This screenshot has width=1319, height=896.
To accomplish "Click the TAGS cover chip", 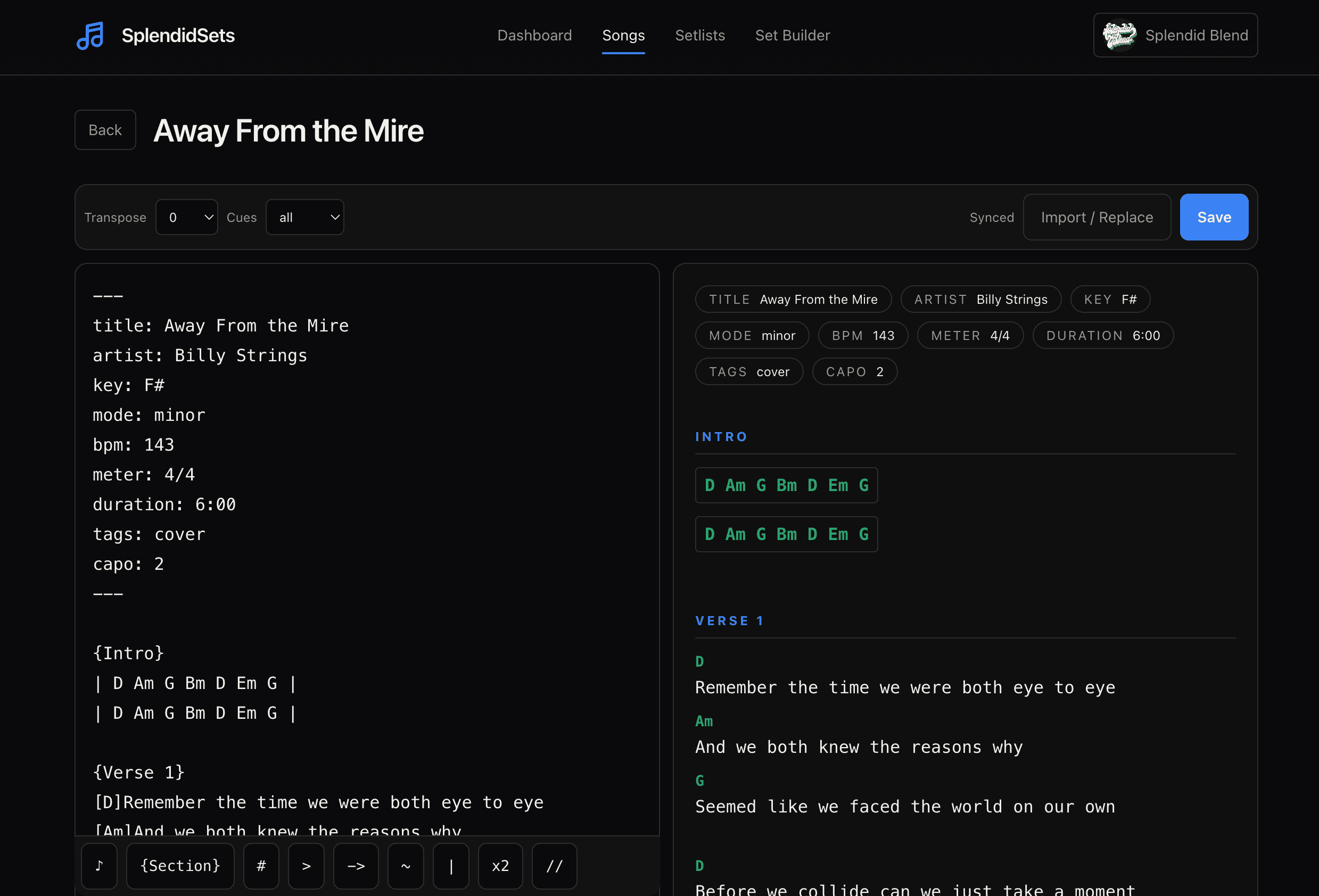I will (x=749, y=372).
